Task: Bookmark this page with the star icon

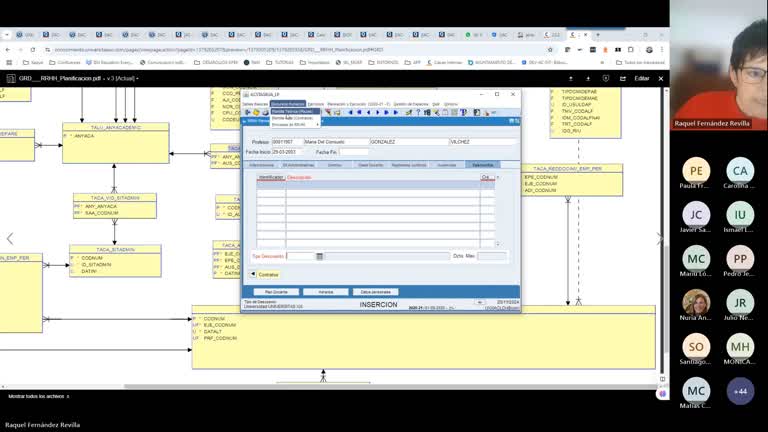Action: coord(550,49)
